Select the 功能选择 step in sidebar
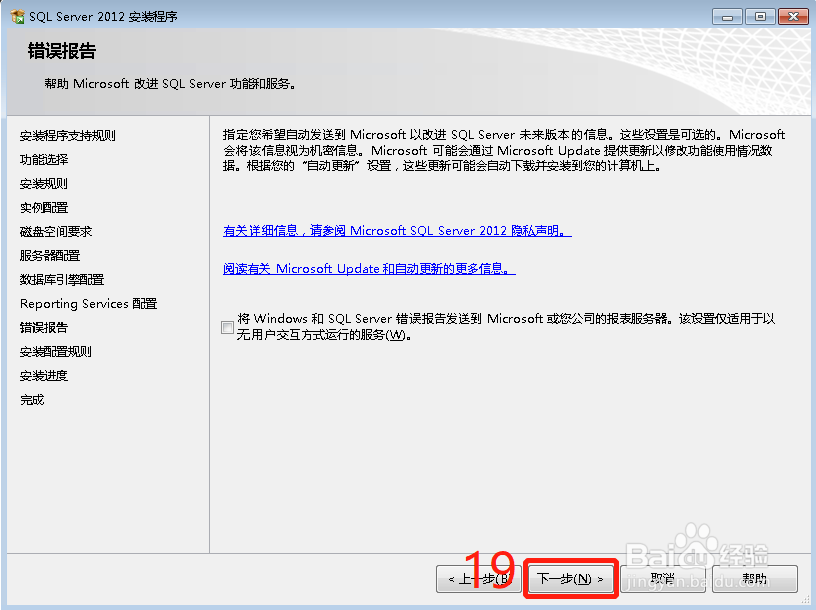The height and width of the screenshot is (610, 816). tap(44, 160)
